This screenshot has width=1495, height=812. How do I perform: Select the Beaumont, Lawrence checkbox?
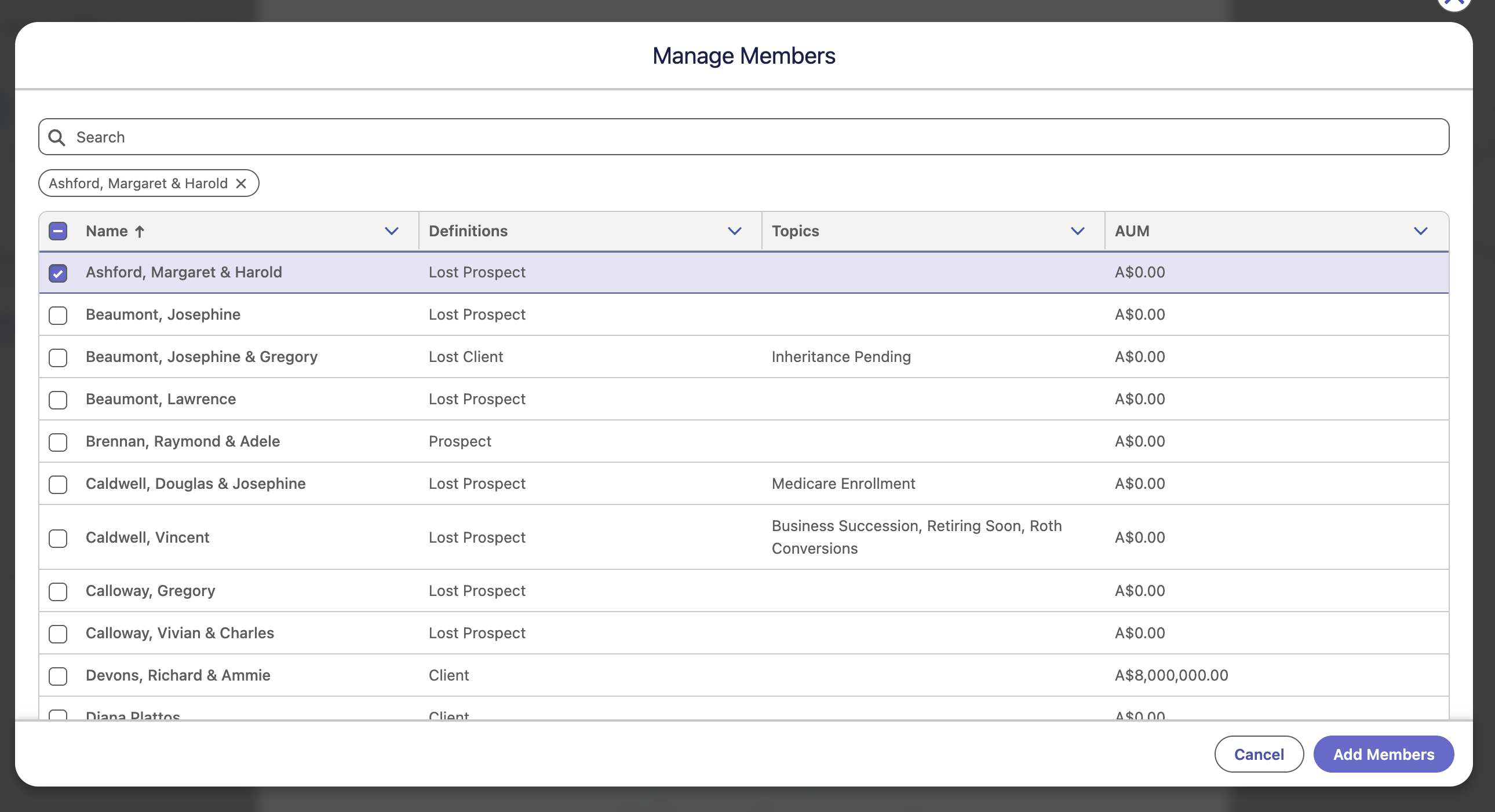pos(58,400)
